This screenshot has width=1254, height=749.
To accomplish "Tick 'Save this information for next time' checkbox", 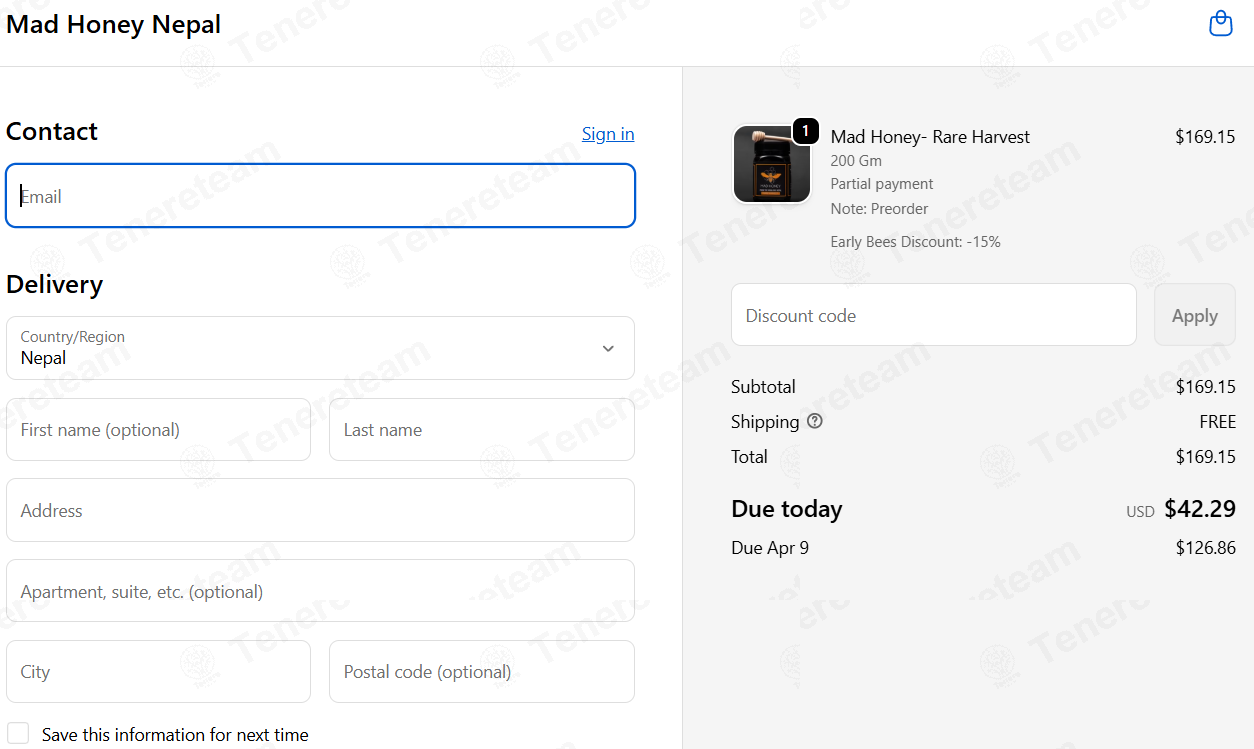I will (x=18, y=734).
